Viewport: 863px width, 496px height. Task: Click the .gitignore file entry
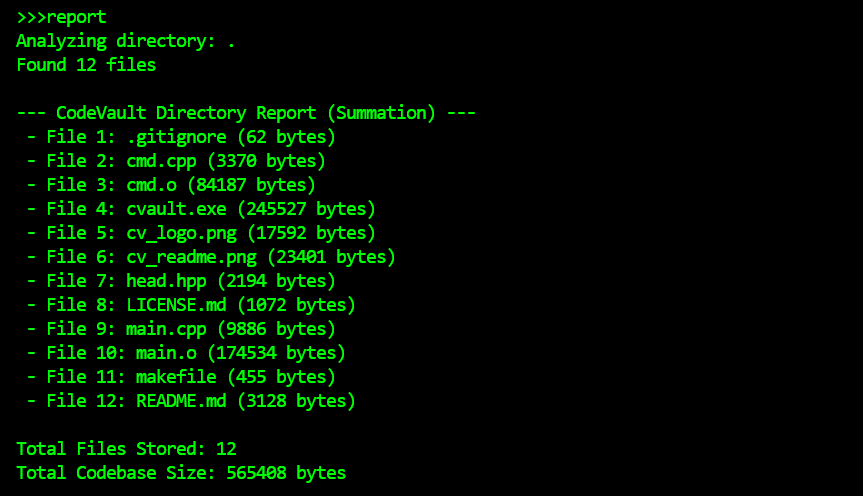pyautogui.click(x=181, y=137)
